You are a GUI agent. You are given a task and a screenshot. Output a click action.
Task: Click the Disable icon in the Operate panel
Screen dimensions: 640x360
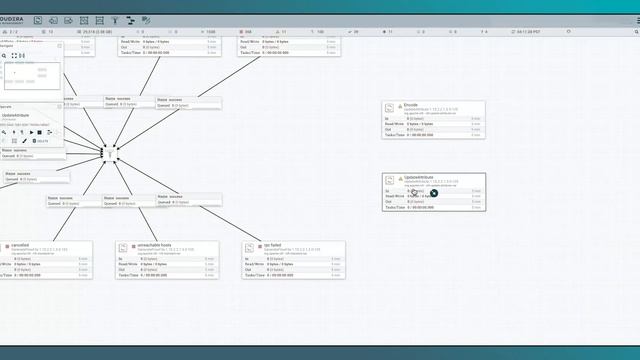click(x=22, y=132)
